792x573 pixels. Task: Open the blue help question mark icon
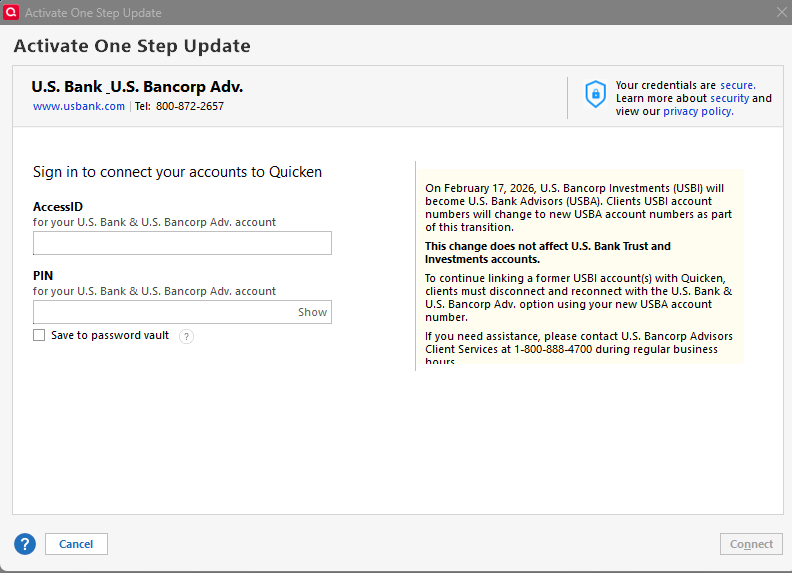click(x=25, y=544)
